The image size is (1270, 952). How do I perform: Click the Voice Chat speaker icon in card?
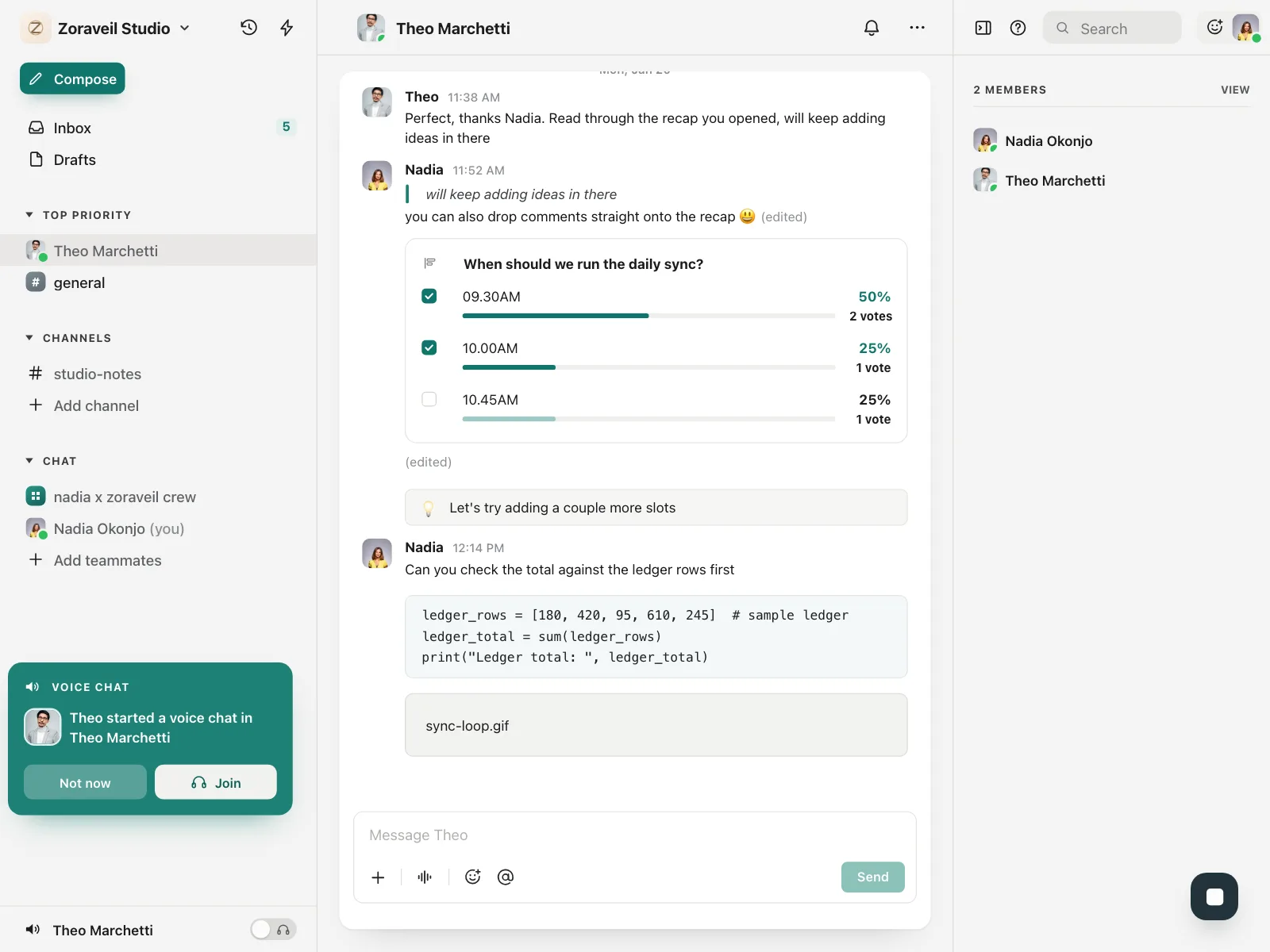pyautogui.click(x=33, y=687)
